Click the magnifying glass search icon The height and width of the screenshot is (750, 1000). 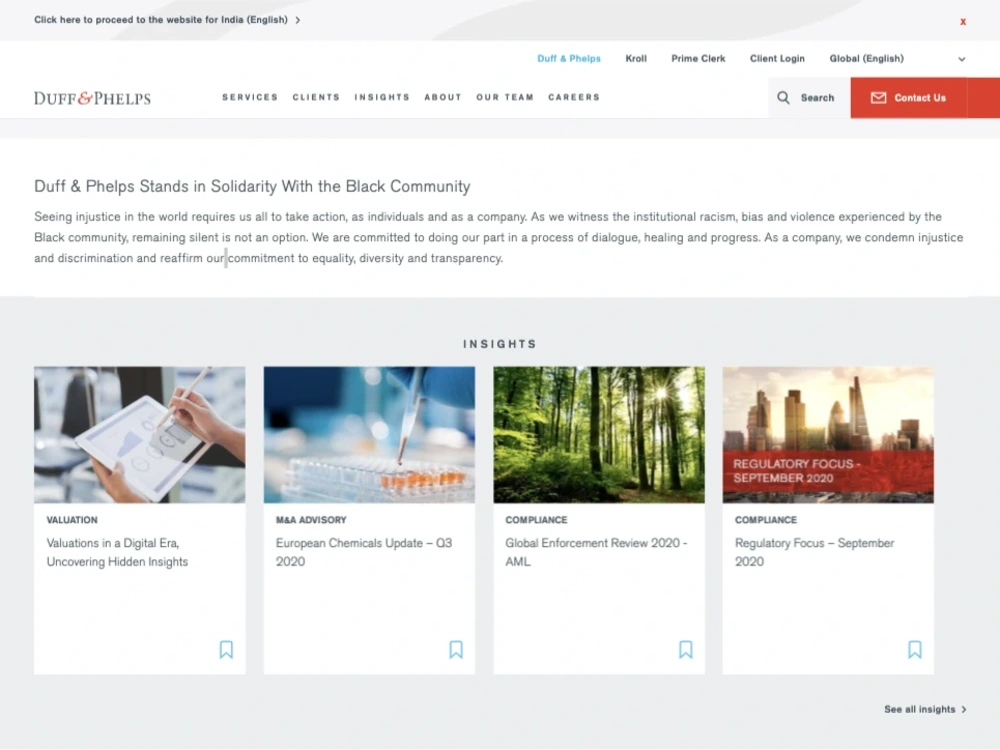pyautogui.click(x=783, y=98)
